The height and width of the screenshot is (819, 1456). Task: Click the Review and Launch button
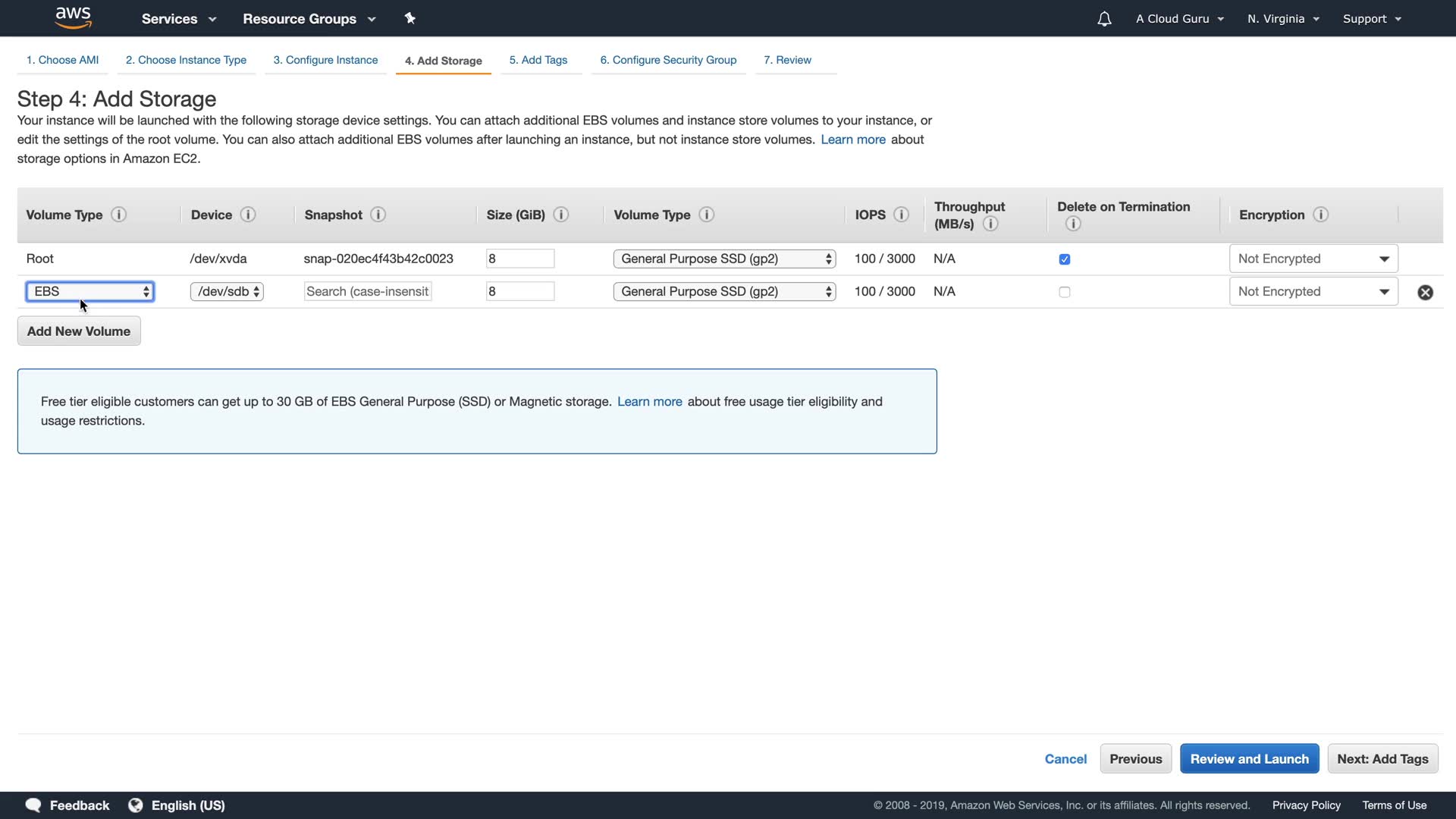1249,759
